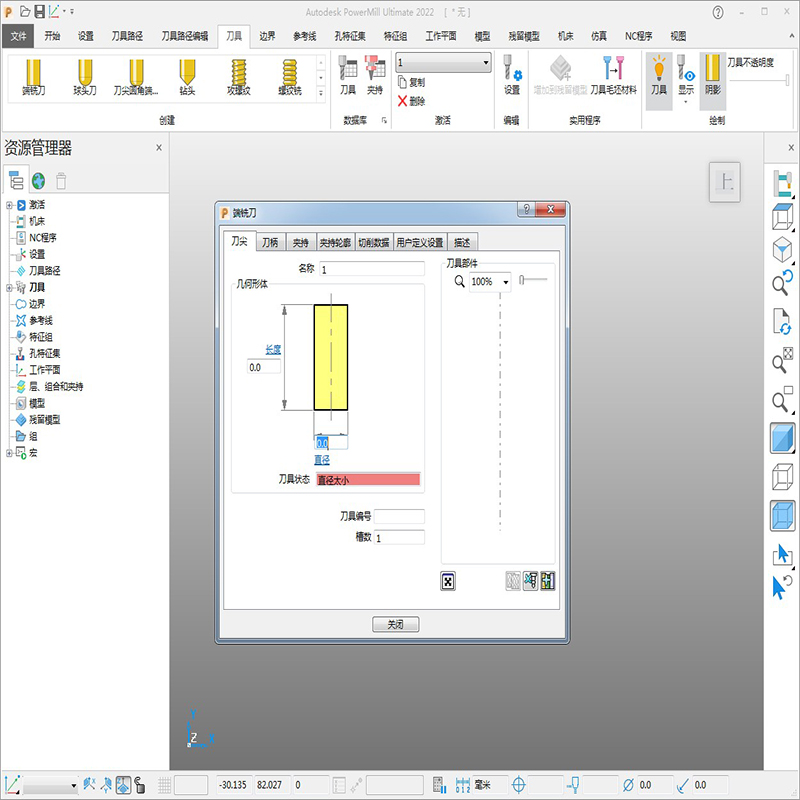The width and height of the screenshot is (800, 800).
Task: Open the File (文件) menu
Action: [18, 36]
